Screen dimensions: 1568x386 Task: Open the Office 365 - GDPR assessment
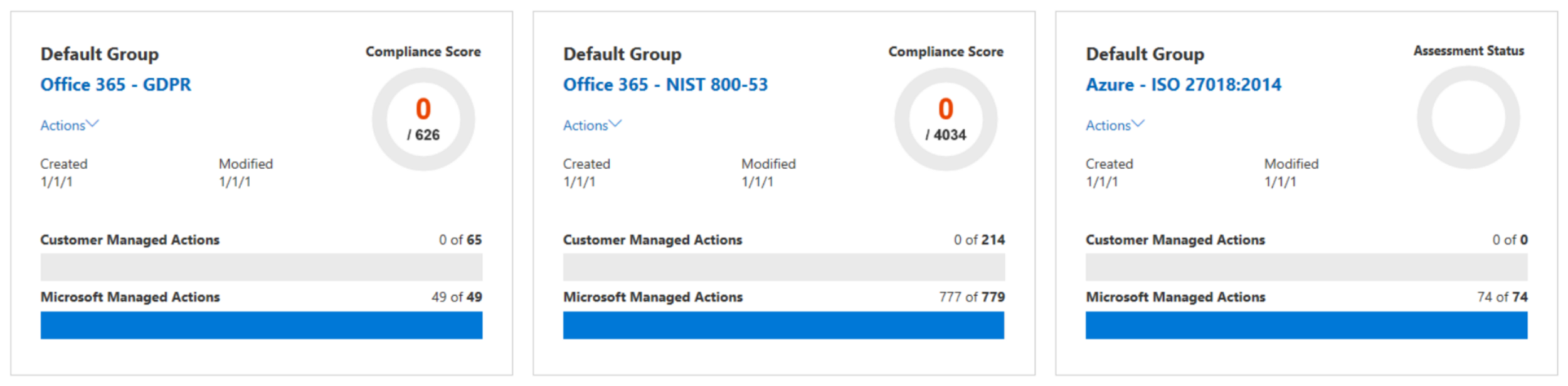115,85
